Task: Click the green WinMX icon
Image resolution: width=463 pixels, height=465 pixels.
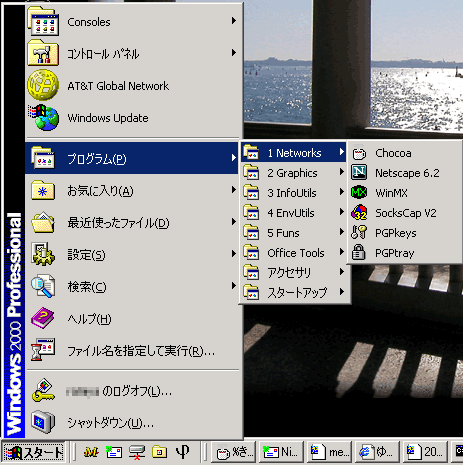Action: [359, 192]
